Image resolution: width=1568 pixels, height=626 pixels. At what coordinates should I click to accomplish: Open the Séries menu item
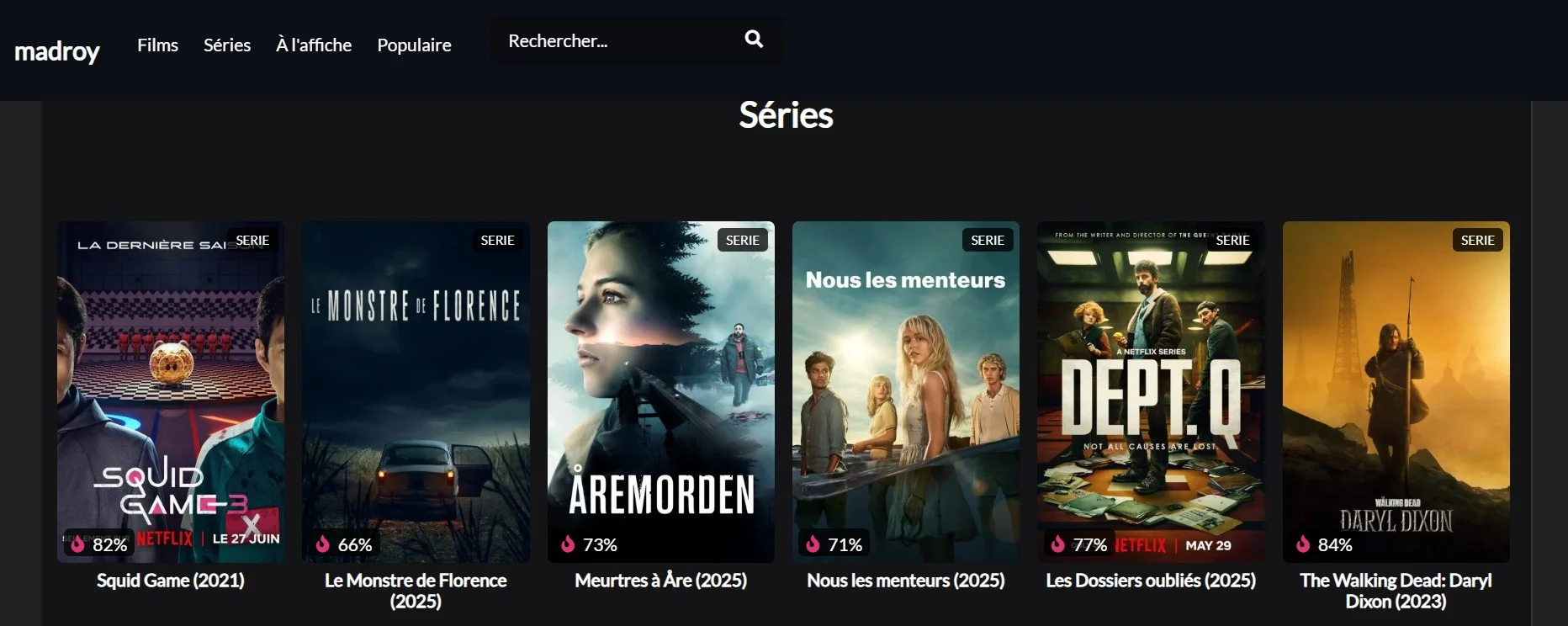click(x=227, y=45)
